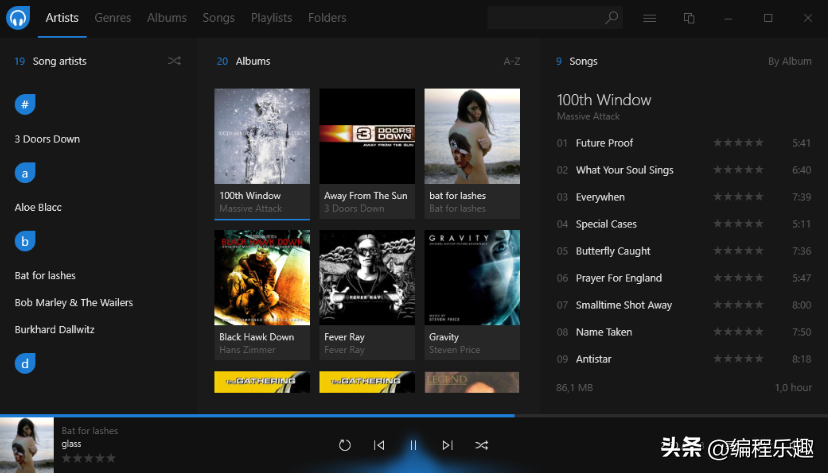
Task: Jump to the # letter group
Action: [25, 105]
